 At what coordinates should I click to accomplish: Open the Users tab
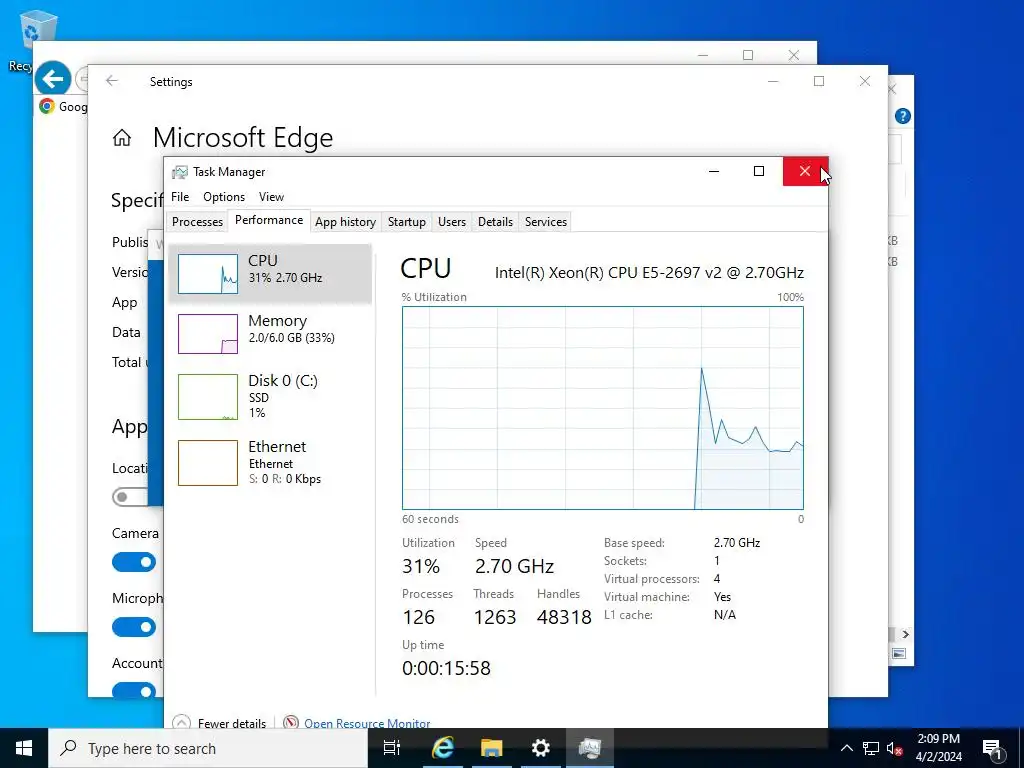click(x=452, y=222)
